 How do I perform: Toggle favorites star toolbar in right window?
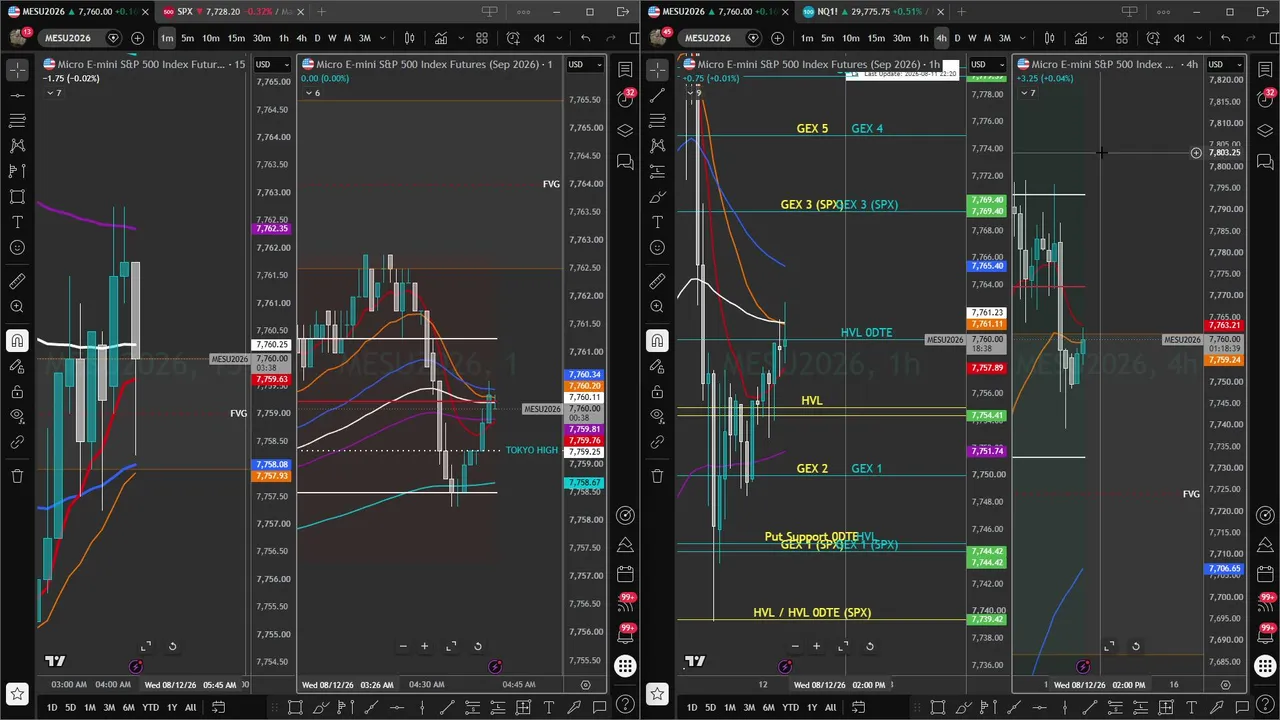tap(657, 692)
